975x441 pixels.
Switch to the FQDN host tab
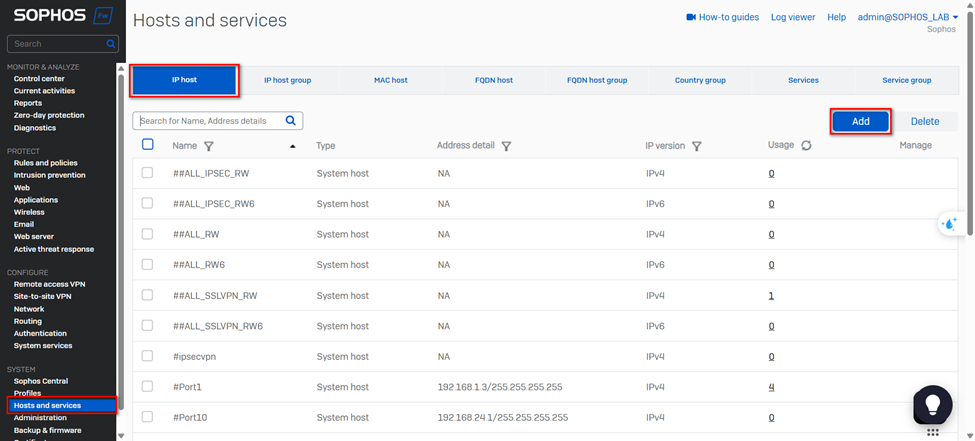[x=494, y=80]
